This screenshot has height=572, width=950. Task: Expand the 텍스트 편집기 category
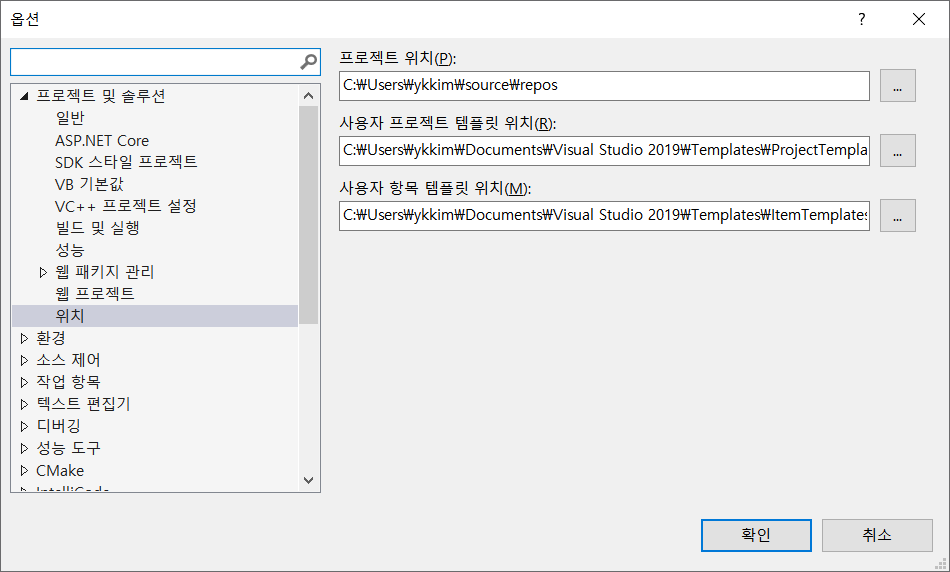25,404
